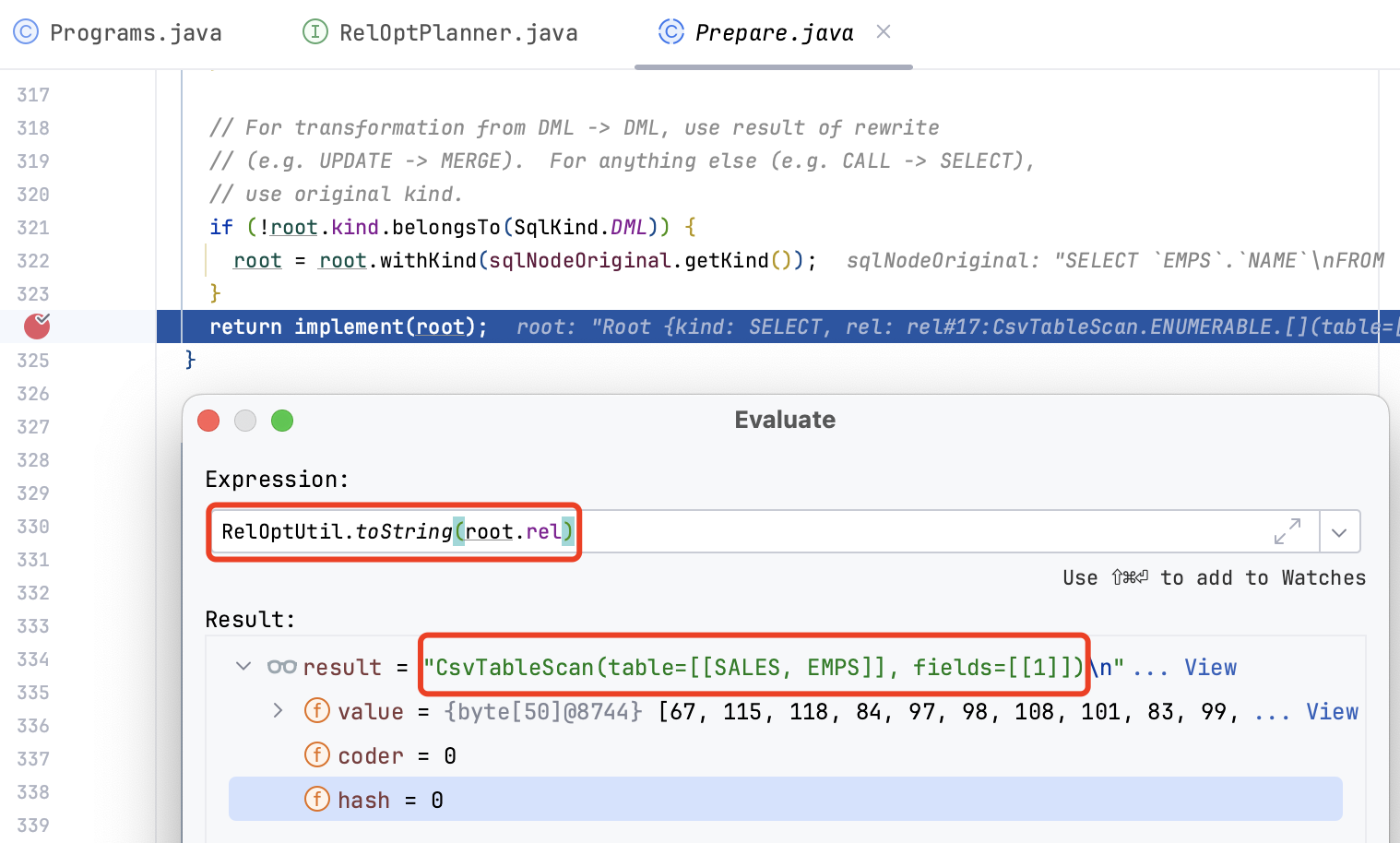Viewport: 1400px width, 843px height.
Task: Open View link for result string
Action: point(1210,667)
